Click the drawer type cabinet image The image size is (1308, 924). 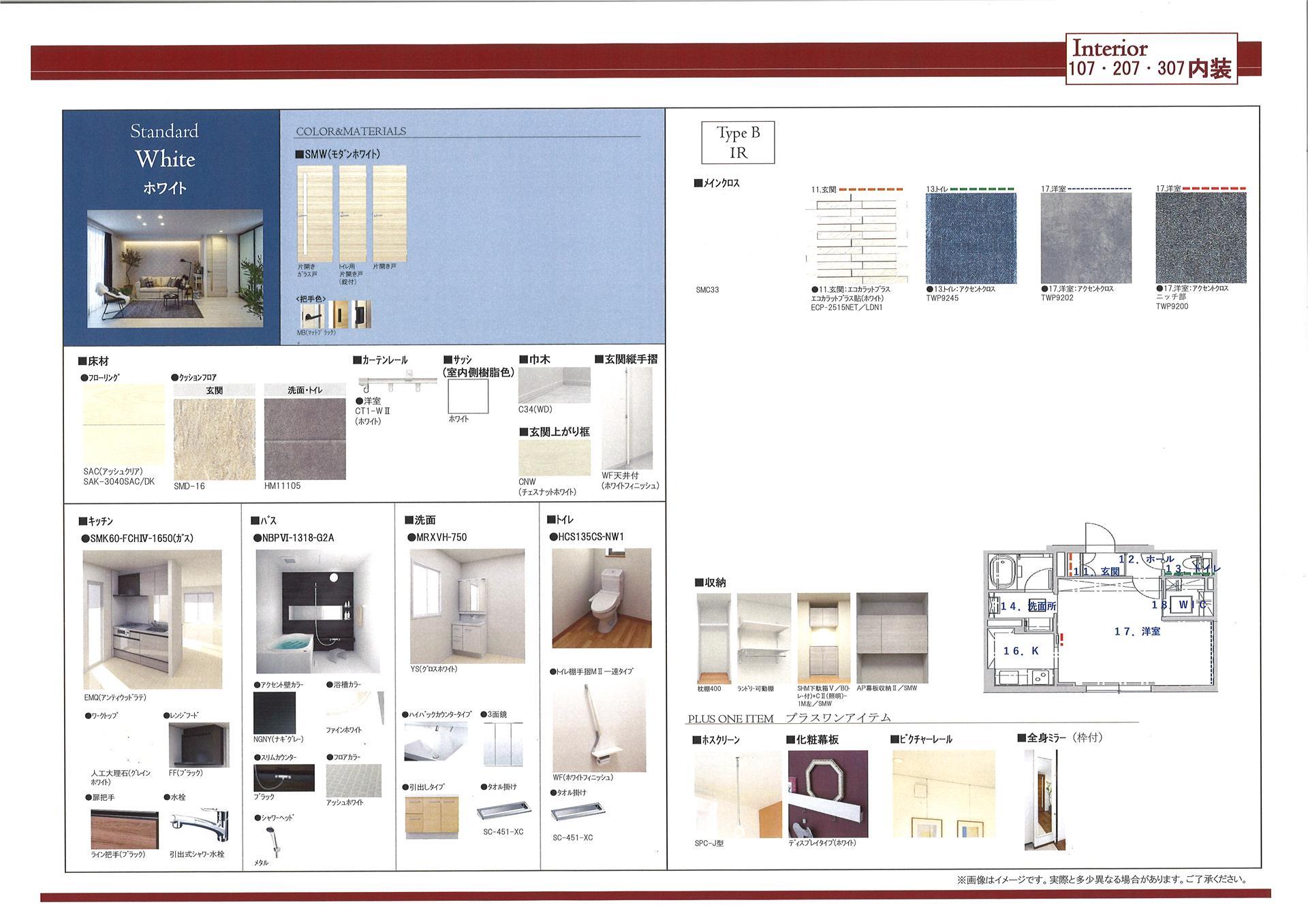click(x=432, y=816)
